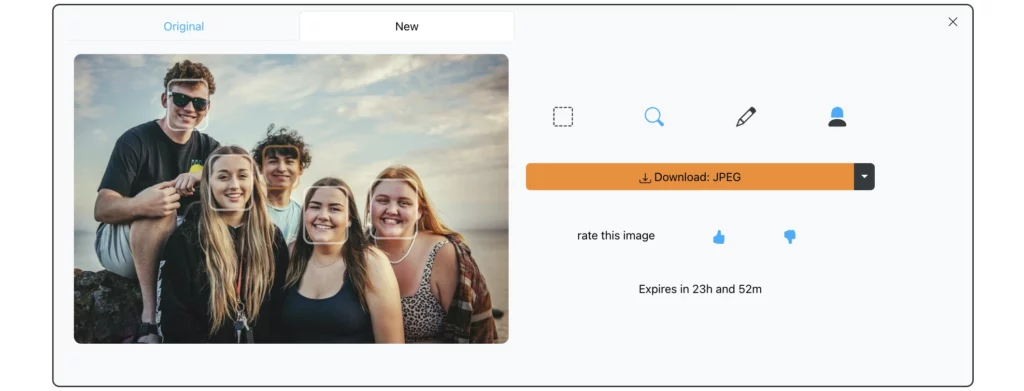Download the image as JPEG

[x=690, y=177]
